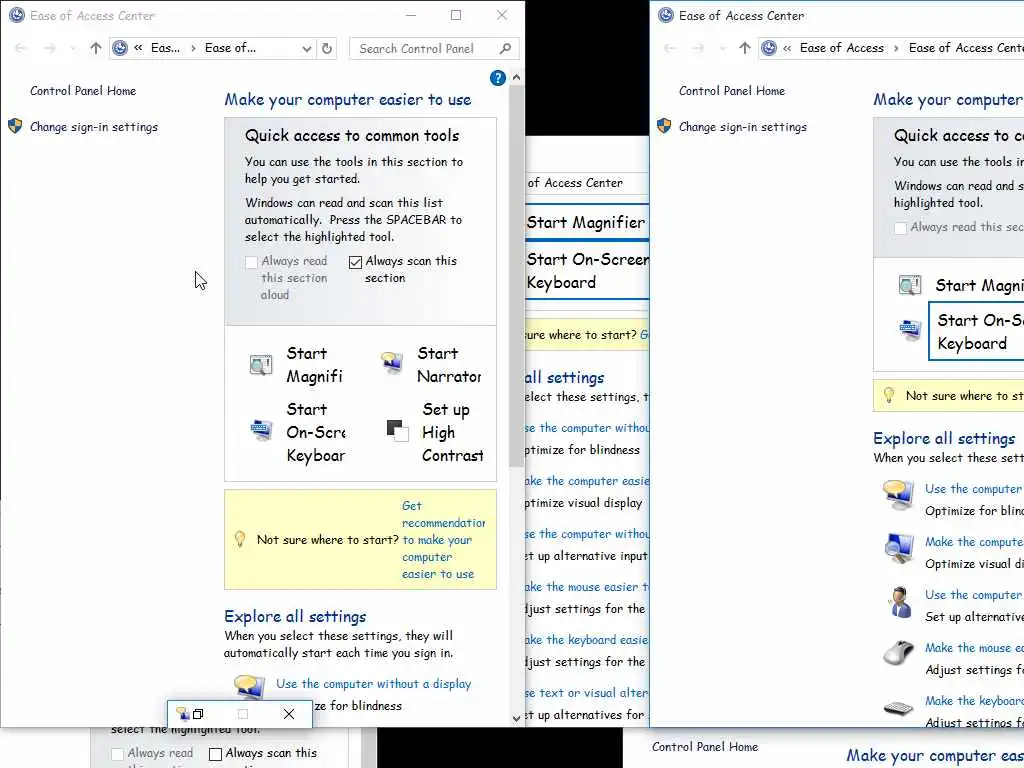1024x768 pixels.
Task: Open 'Use the computer without a display' link, left window
Action: tap(373, 684)
